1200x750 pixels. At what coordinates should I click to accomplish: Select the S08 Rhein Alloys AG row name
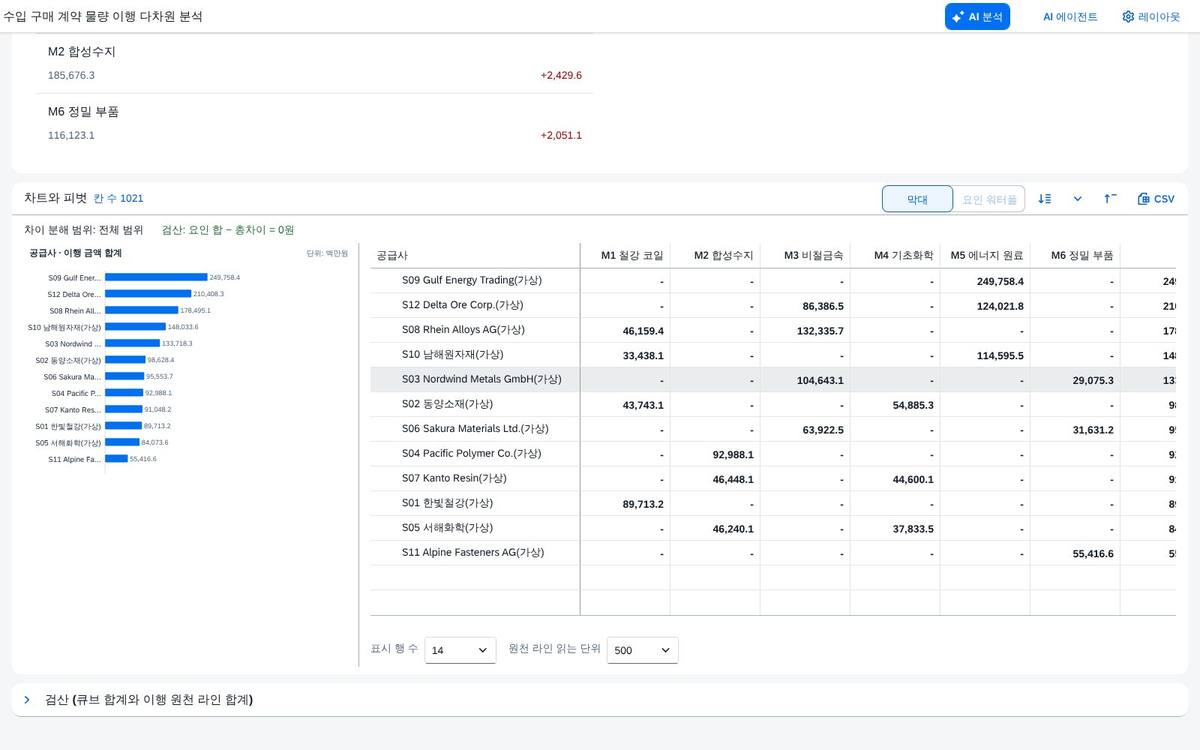pos(464,330)
